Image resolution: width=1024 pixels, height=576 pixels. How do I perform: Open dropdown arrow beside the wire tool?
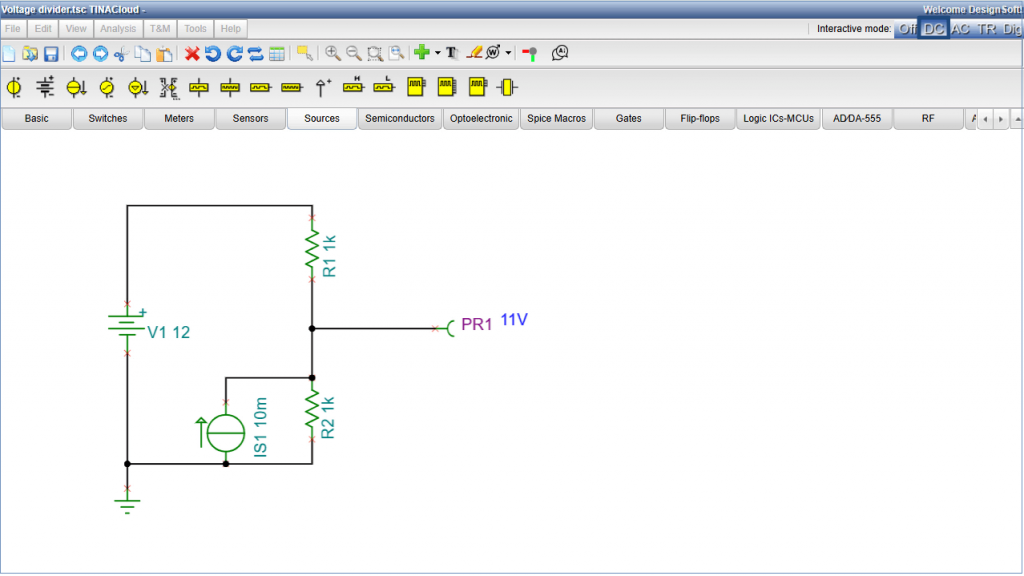point(509,53)
